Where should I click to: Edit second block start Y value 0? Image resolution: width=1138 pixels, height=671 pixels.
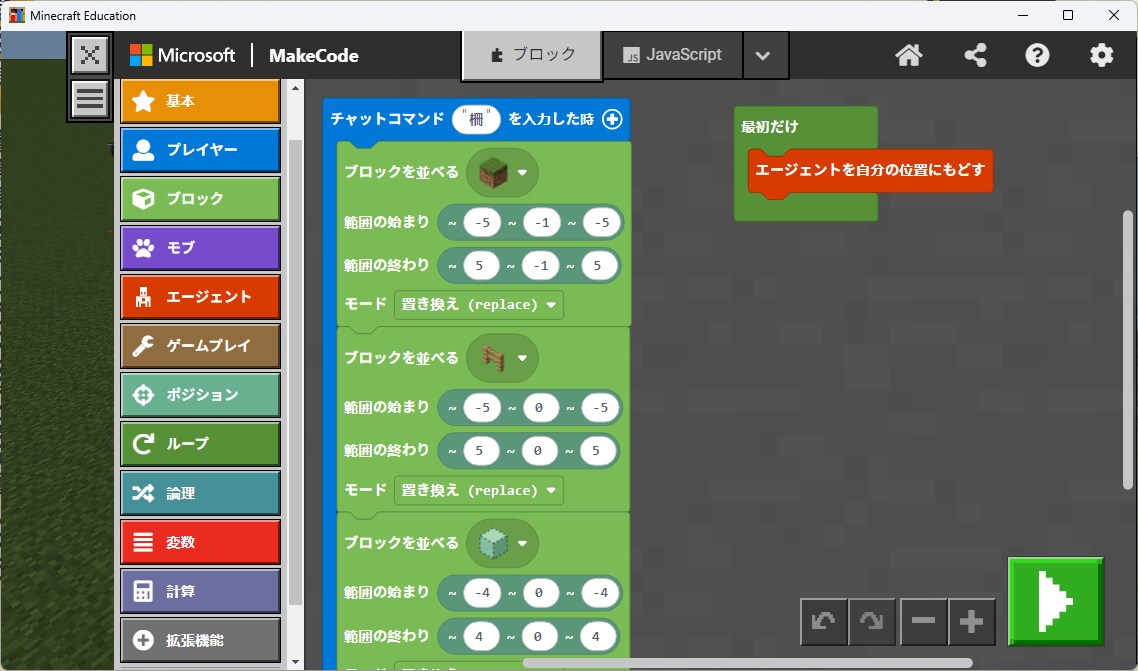pyautogui.click(x=539, y=408)
